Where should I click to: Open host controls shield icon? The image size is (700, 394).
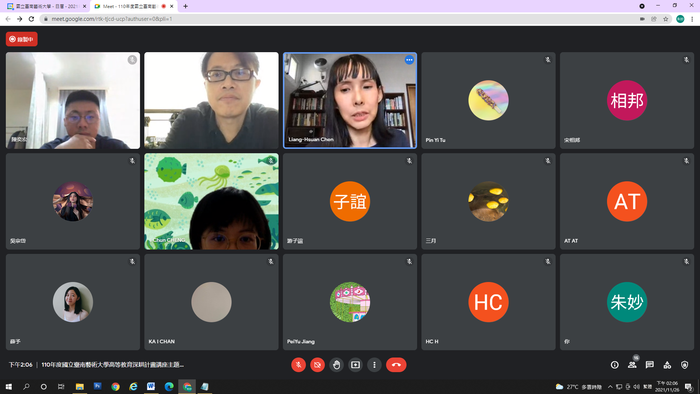pos(684,365)
